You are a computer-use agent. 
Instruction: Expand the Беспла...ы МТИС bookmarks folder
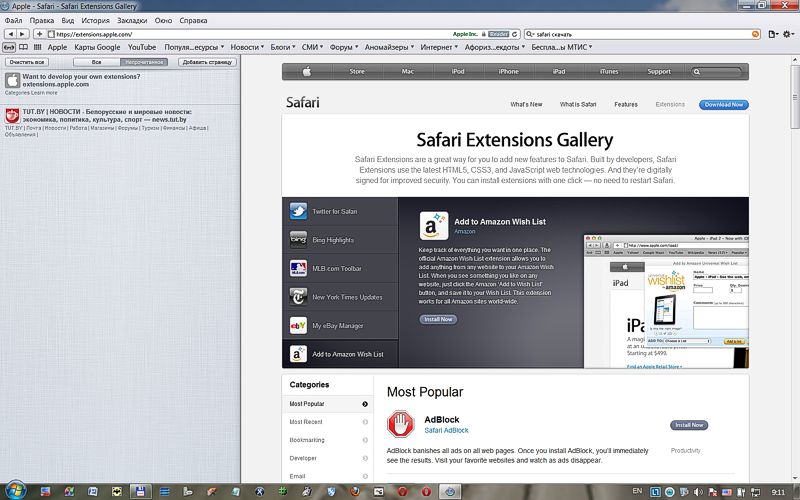[x=562, y=47]
